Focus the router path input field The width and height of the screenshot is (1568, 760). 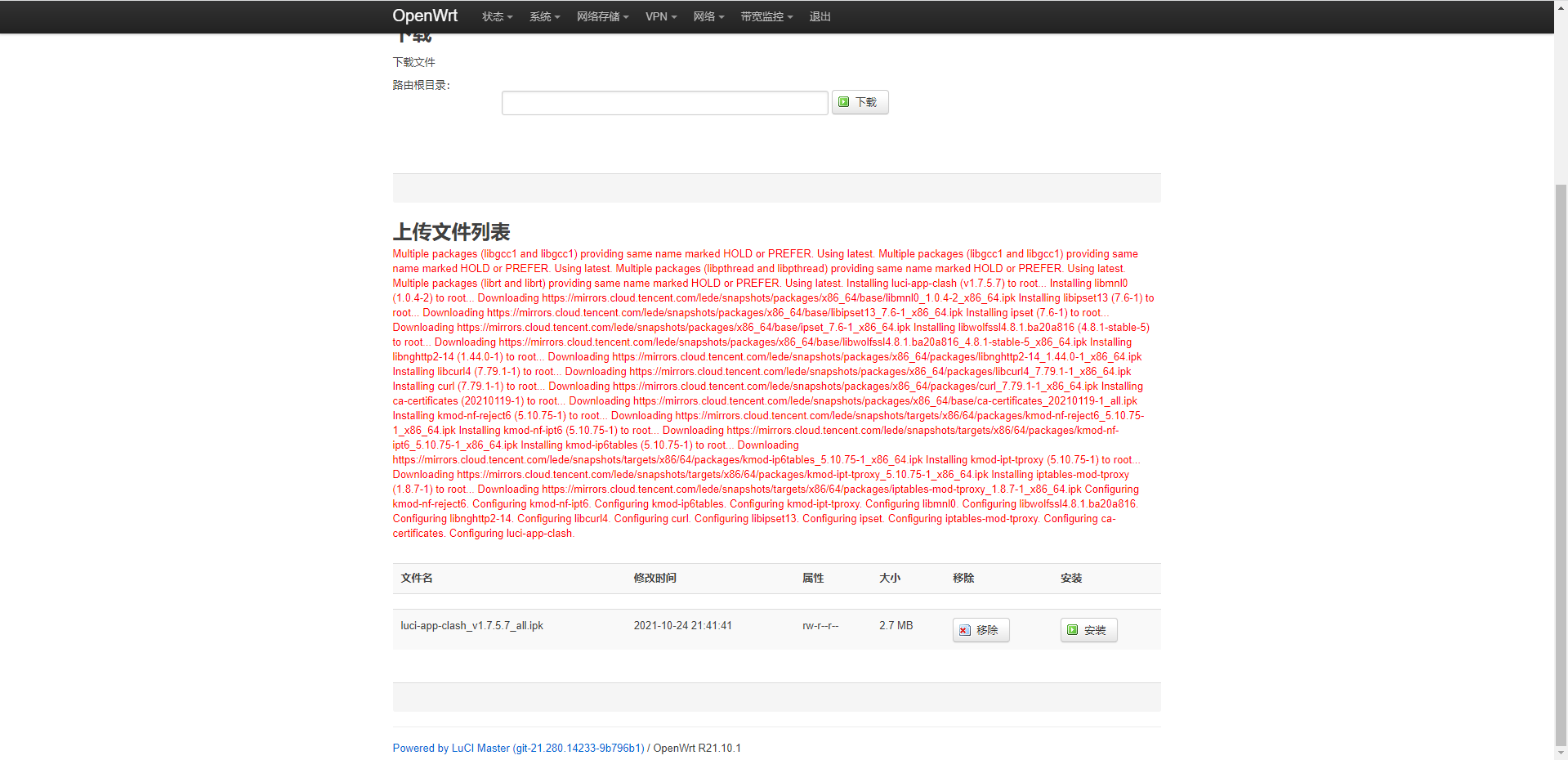(x=664, y=103)
